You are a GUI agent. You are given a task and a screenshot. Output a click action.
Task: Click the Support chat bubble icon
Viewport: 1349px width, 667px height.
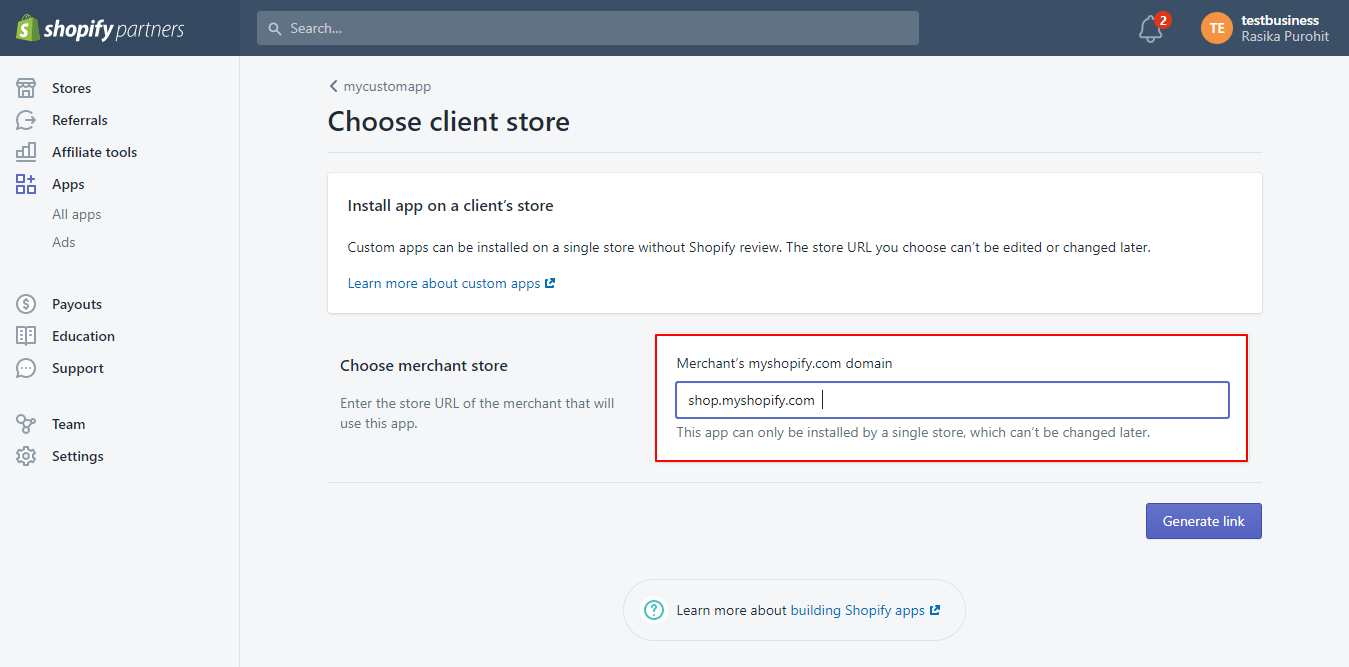pyautogui.click(x=26, y=368)
